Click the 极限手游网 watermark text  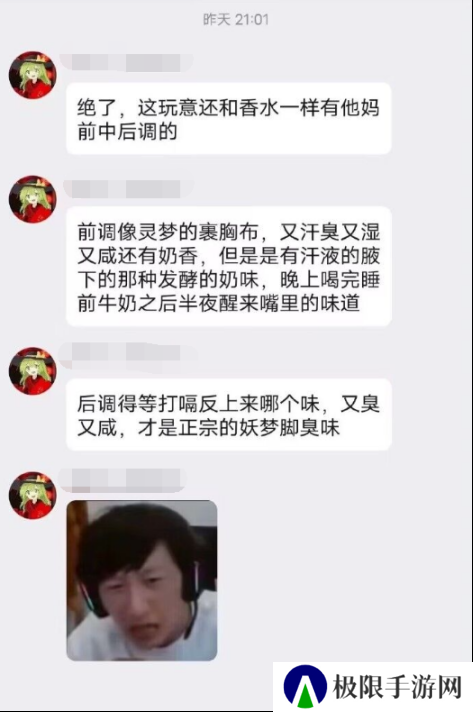[397, 687]
